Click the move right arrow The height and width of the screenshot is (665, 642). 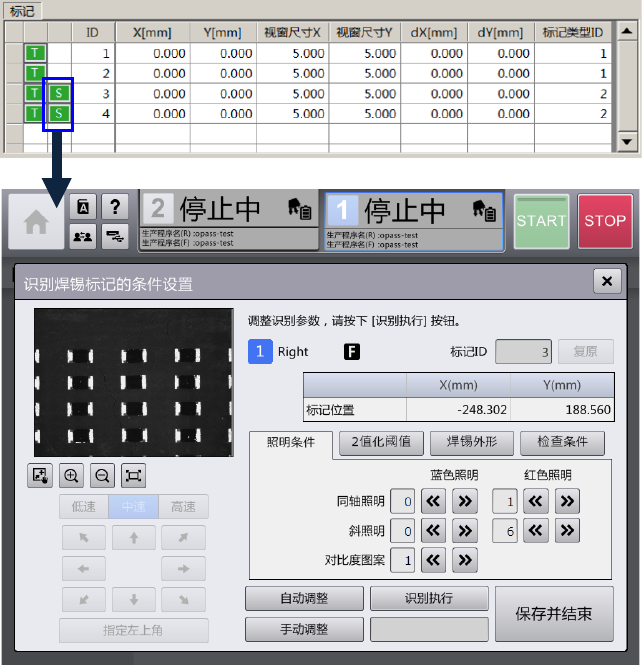(x=183, y=569)
